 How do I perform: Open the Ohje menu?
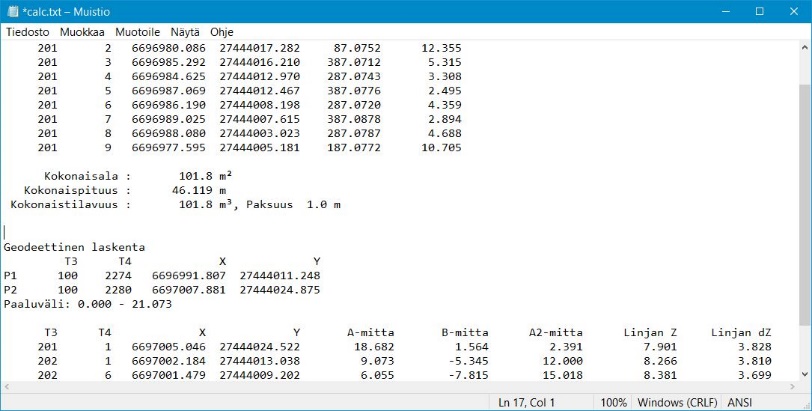click(222, 32)
